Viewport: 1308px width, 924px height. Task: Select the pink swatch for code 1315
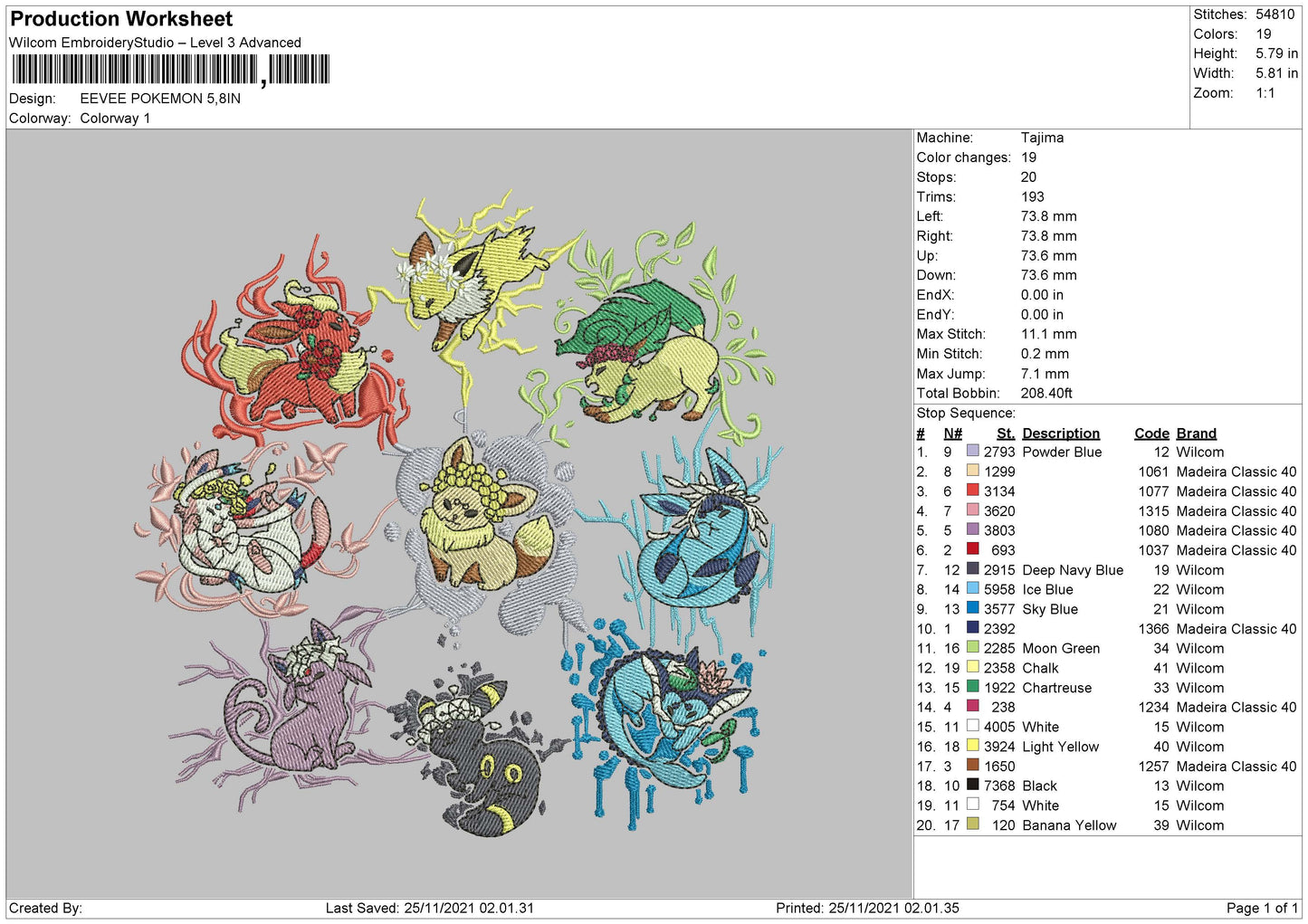[972, 510]
